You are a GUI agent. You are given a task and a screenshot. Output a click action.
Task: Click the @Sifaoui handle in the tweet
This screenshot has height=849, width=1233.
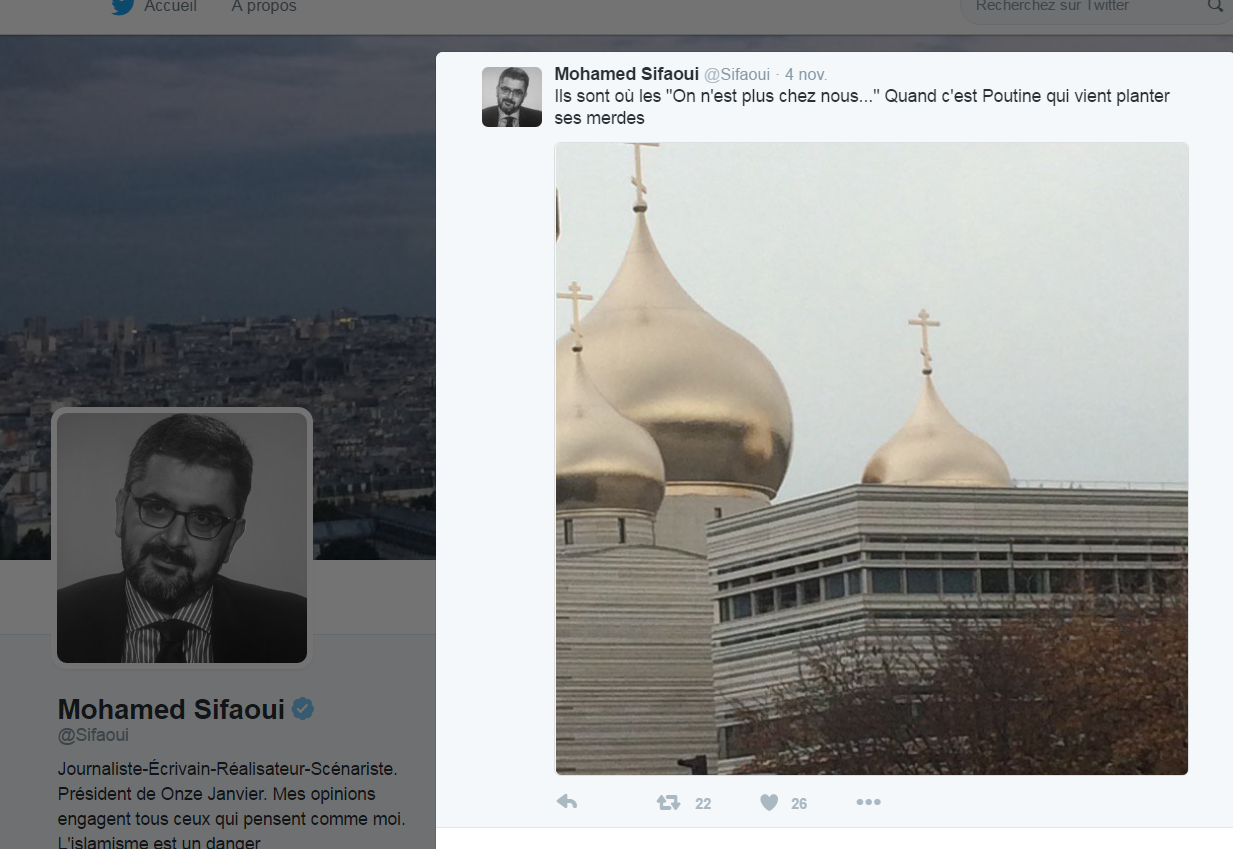pos(738,75)
